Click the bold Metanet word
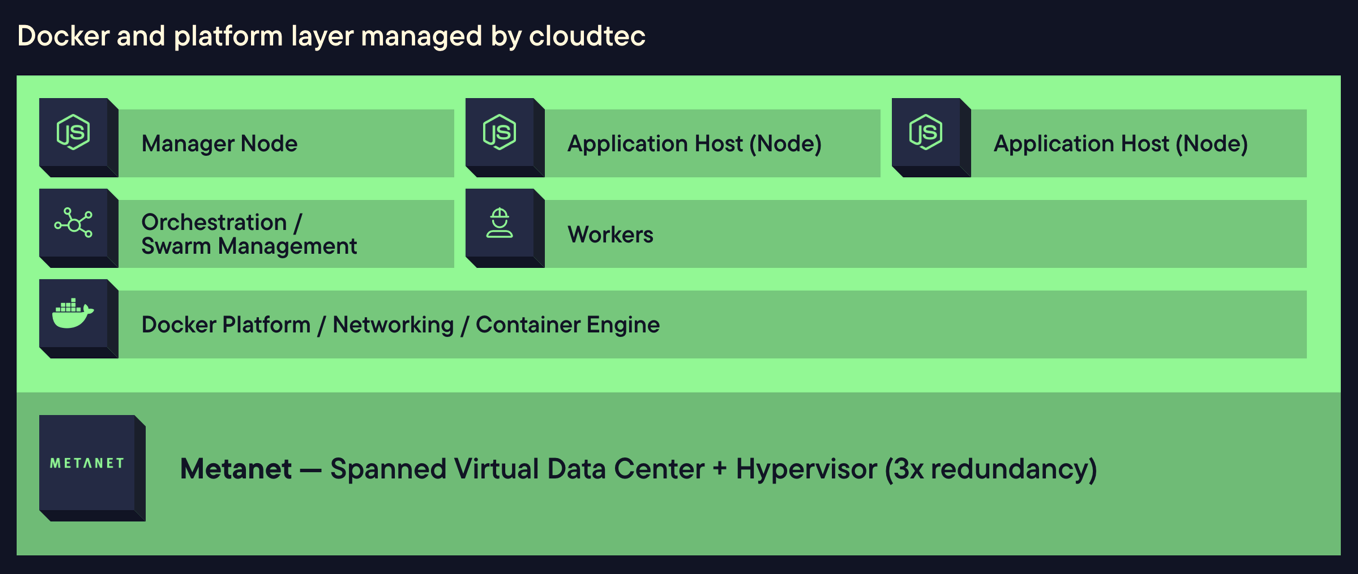Viewport: 1358px width, 574px height. tap(236, 469)
